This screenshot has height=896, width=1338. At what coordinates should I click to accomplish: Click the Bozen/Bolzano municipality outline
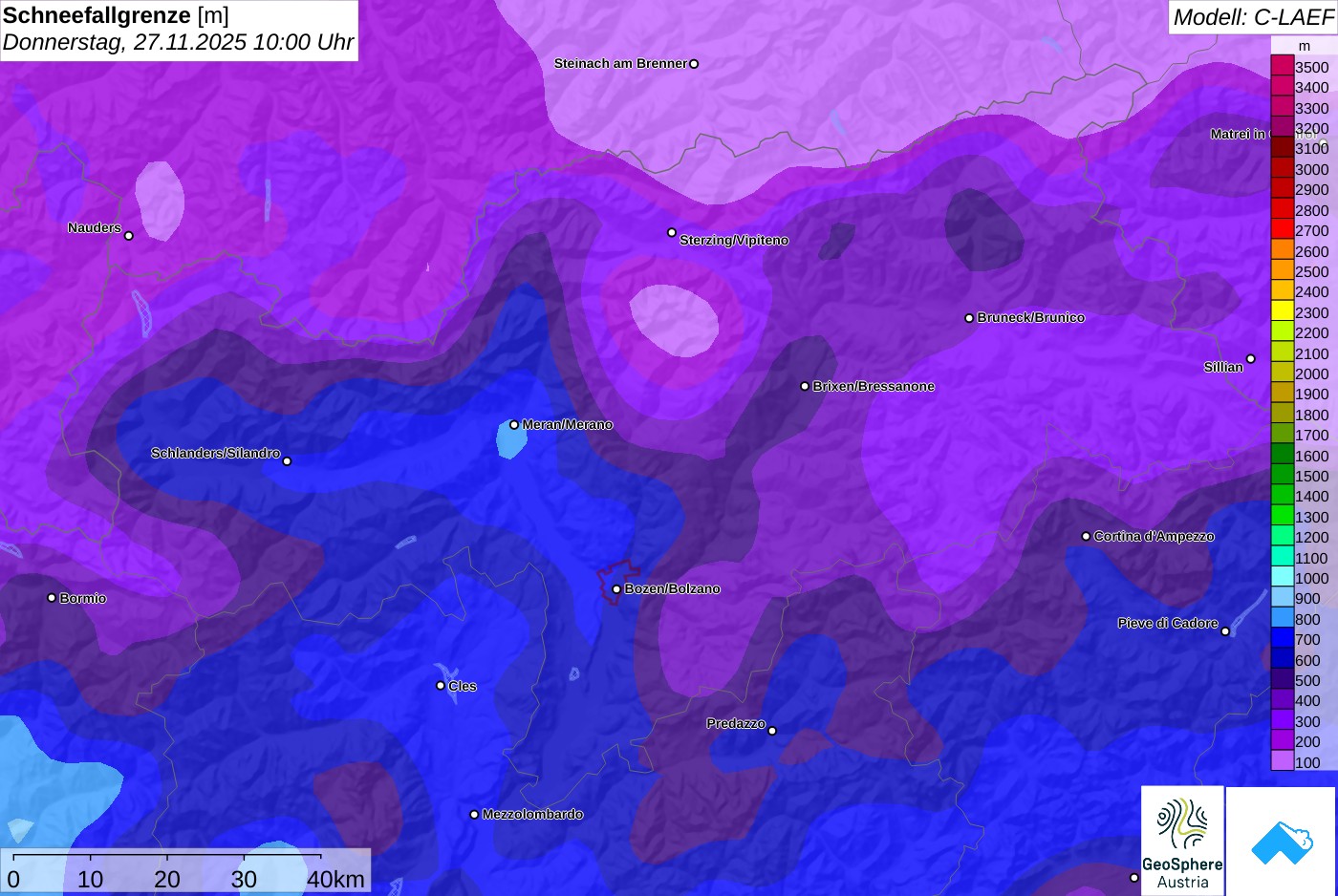[x=616, y=581]
